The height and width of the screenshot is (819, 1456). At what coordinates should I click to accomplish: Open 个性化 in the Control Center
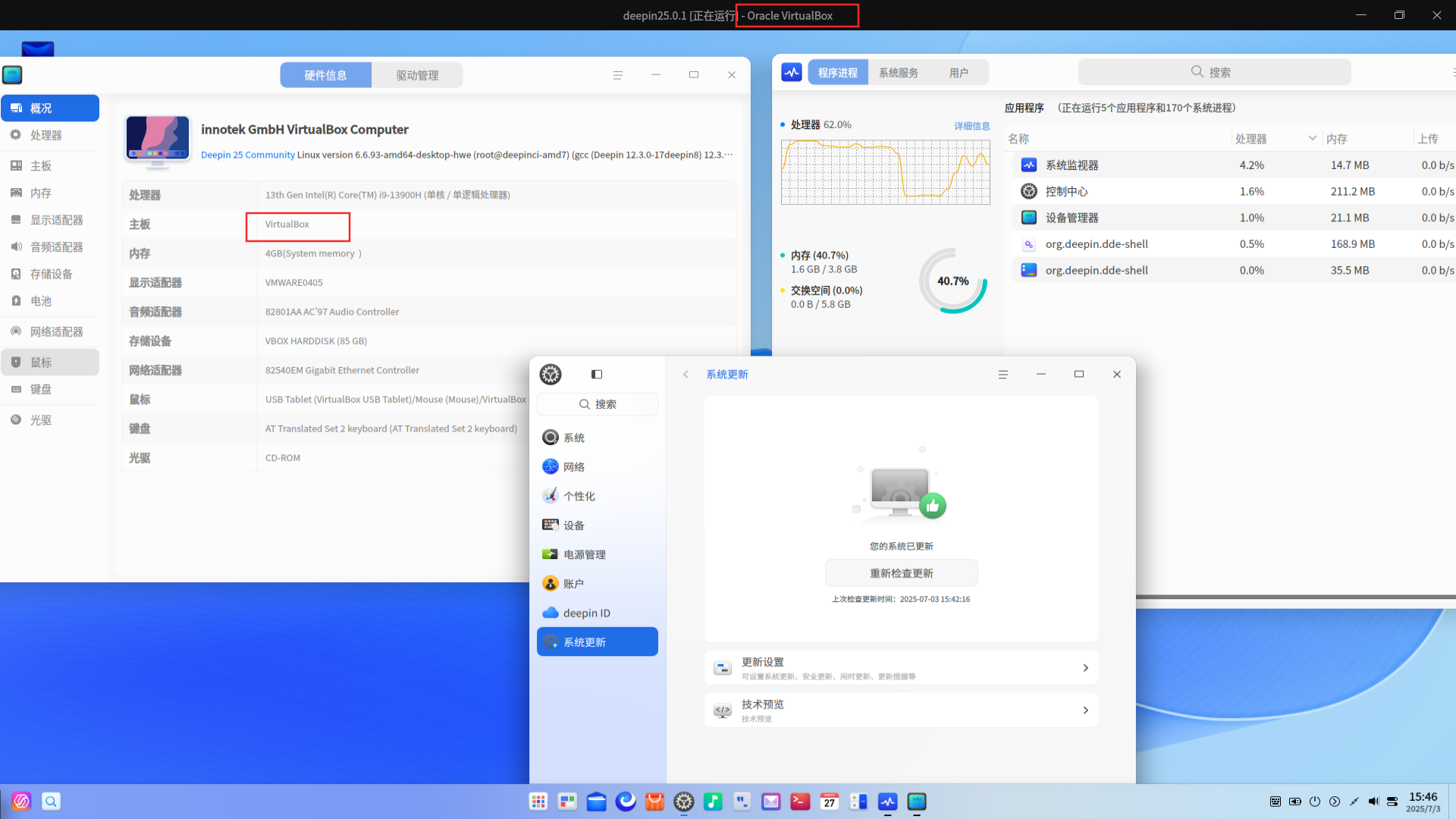(x=598, y=496)
